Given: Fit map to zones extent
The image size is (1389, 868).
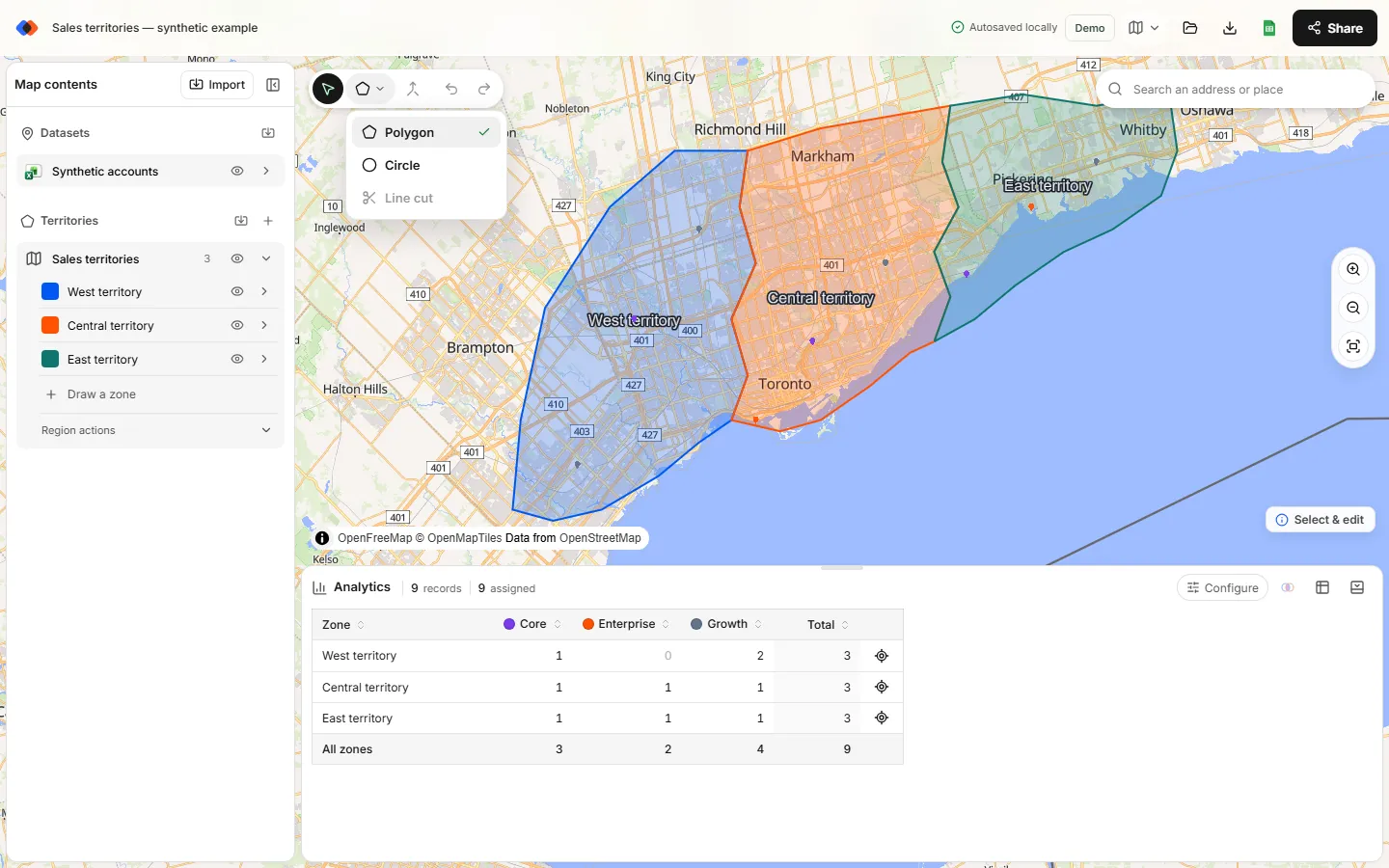Looking at the screenshot, I should pyautogui.click(x=1353, y=346).
